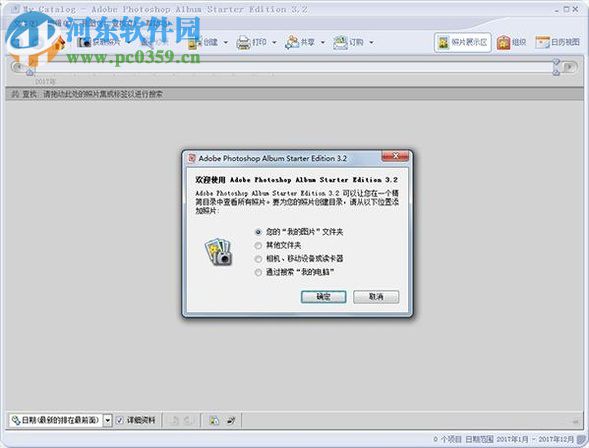Click the timeline start marker under 2017
Image resolution: width=589 pixels, height=448 pixels.
click(x=30, y=72)
